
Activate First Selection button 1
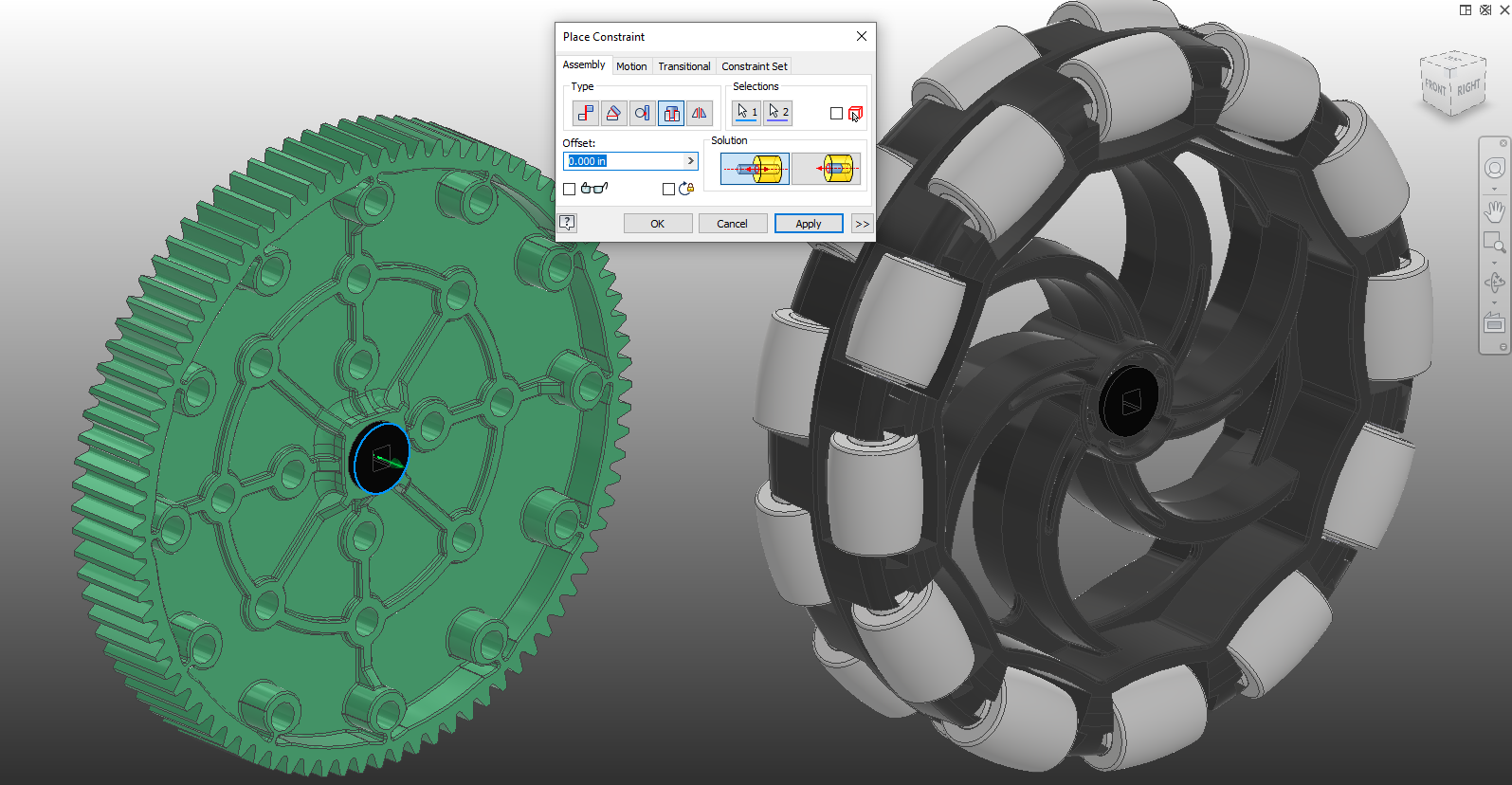tap(747, 113)
